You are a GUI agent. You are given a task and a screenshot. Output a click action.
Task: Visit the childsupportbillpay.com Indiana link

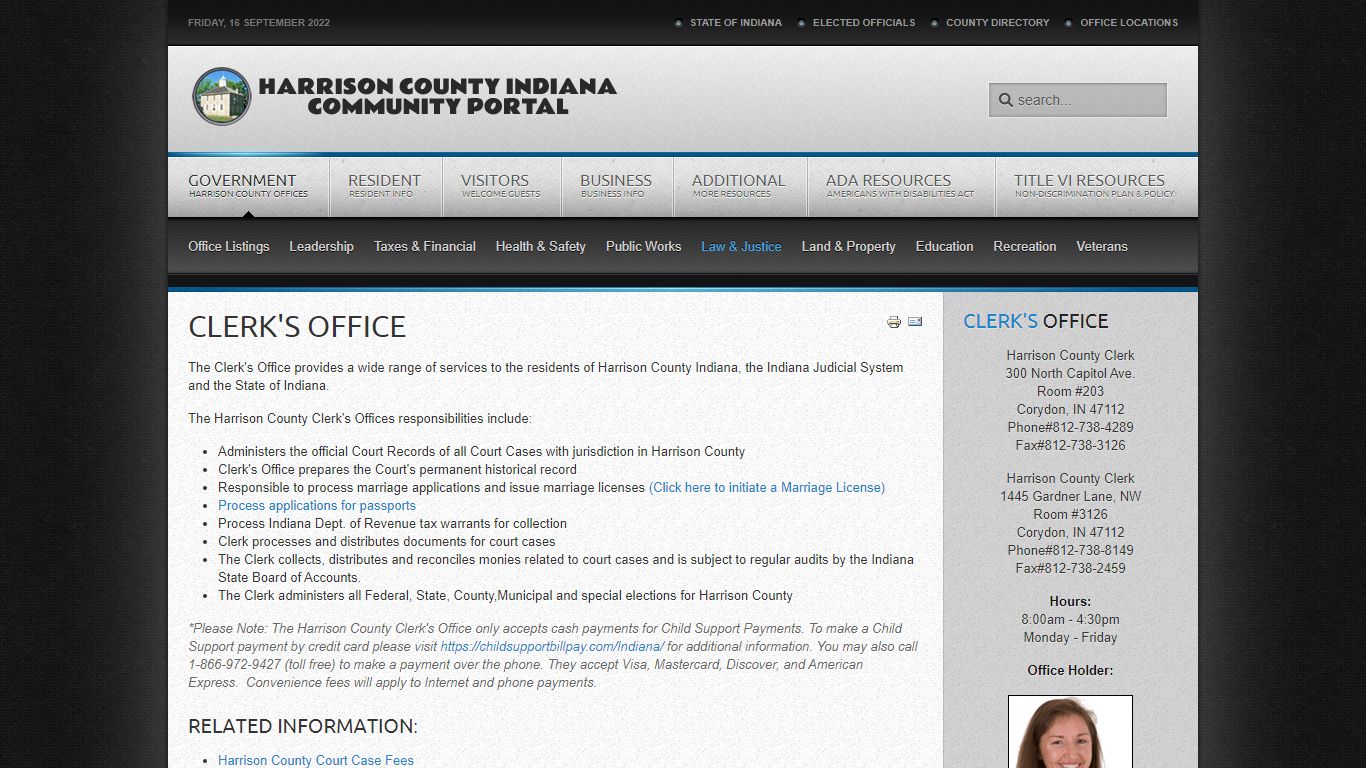point(552,647)
